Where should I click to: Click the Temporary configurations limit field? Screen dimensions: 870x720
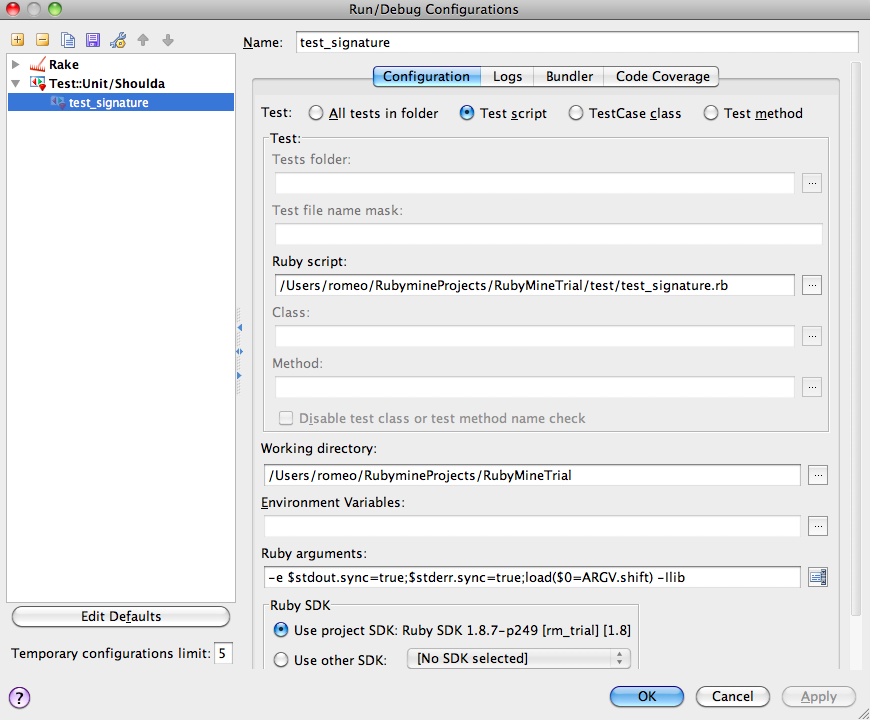(x=223, y=653)
